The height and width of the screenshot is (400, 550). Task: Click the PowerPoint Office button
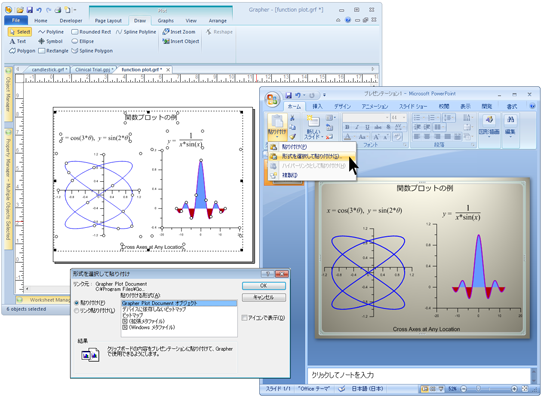[x=272, y=99]
